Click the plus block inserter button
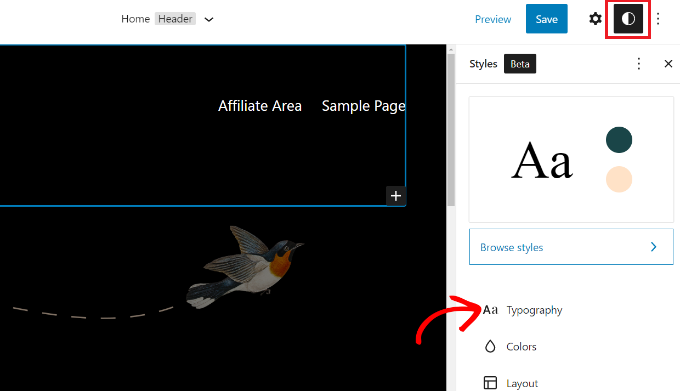 tap(396, 196)
